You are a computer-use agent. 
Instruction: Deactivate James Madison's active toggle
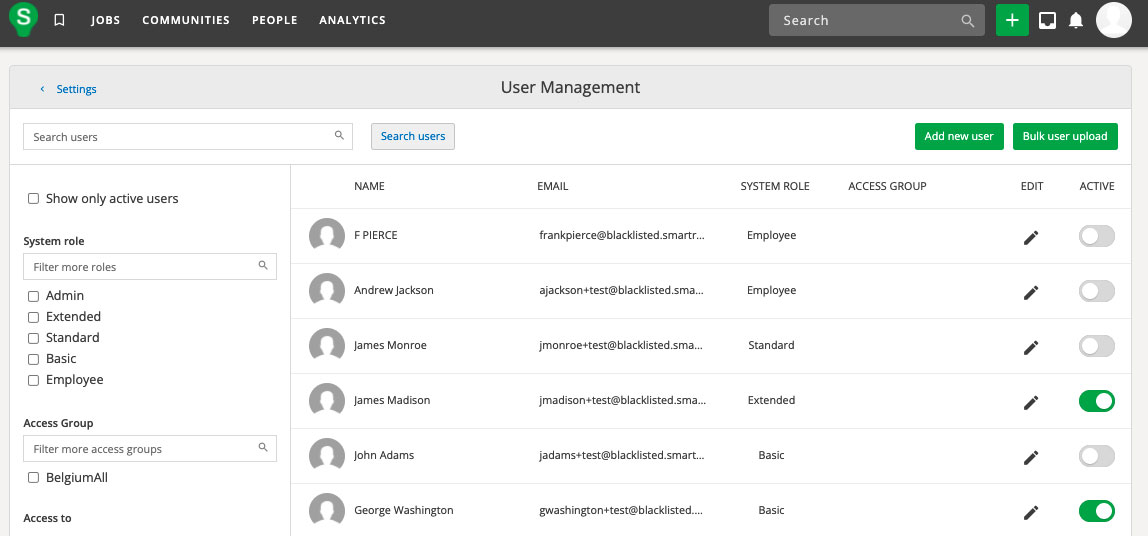[x=1096, y=401]
